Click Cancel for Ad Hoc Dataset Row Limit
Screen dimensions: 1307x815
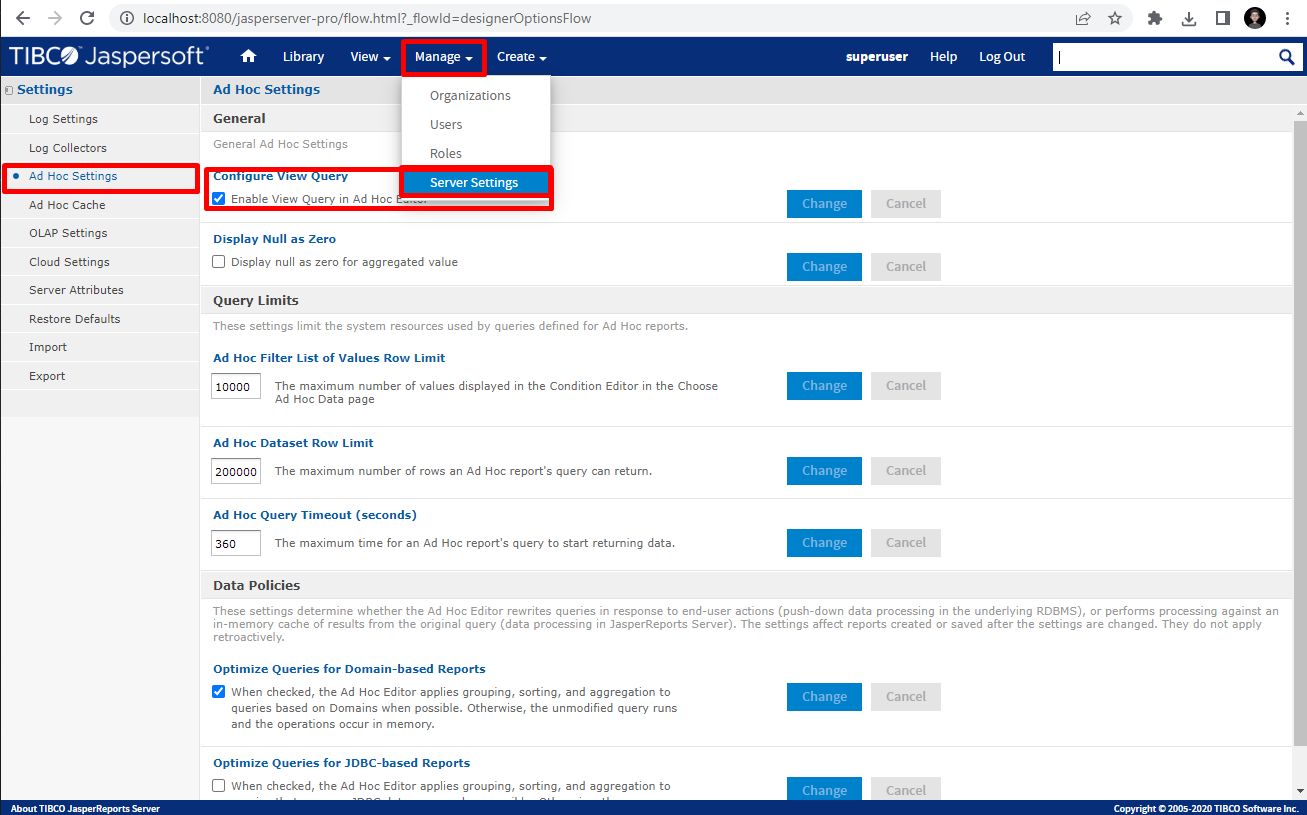click(906, 471)
